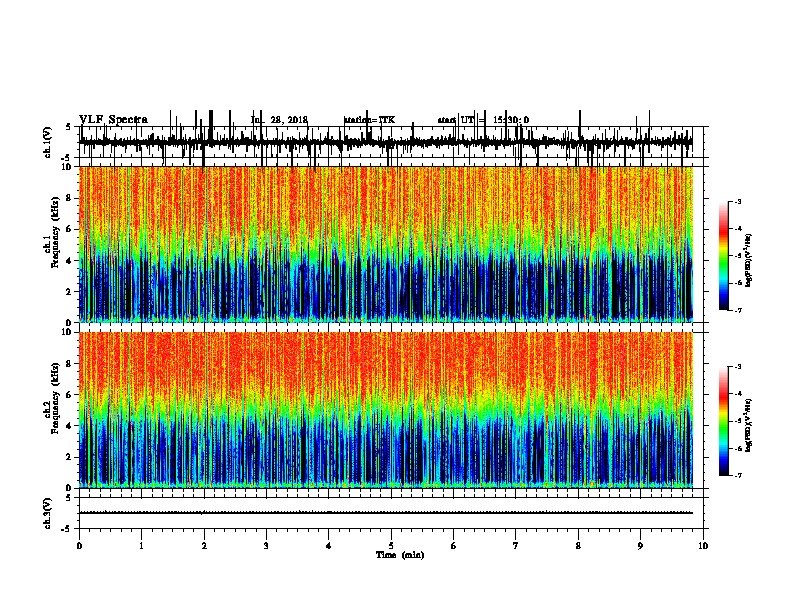The height and width of the screenshot is (612, 792).
Task: Click the 'station=ITK' header text
Action: point(370,120)
